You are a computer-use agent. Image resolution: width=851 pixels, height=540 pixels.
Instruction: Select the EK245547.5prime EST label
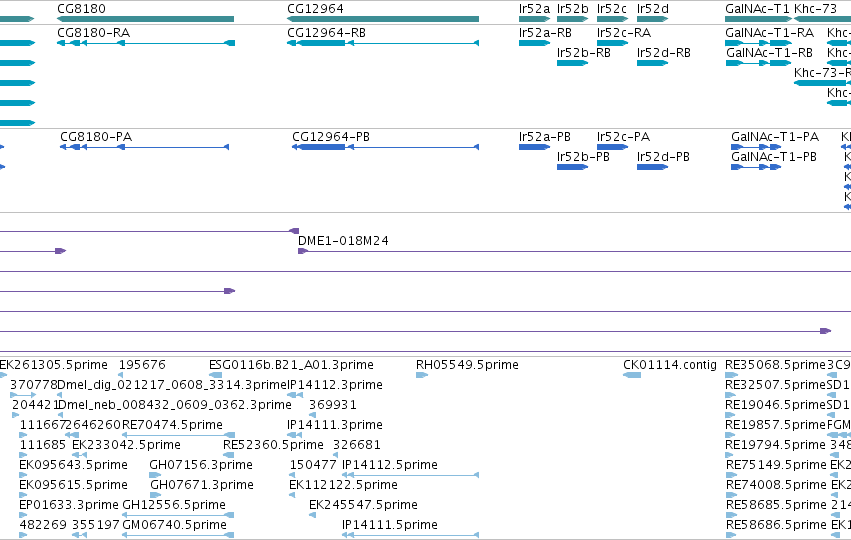pyautogui.click(x=363, y=505)
